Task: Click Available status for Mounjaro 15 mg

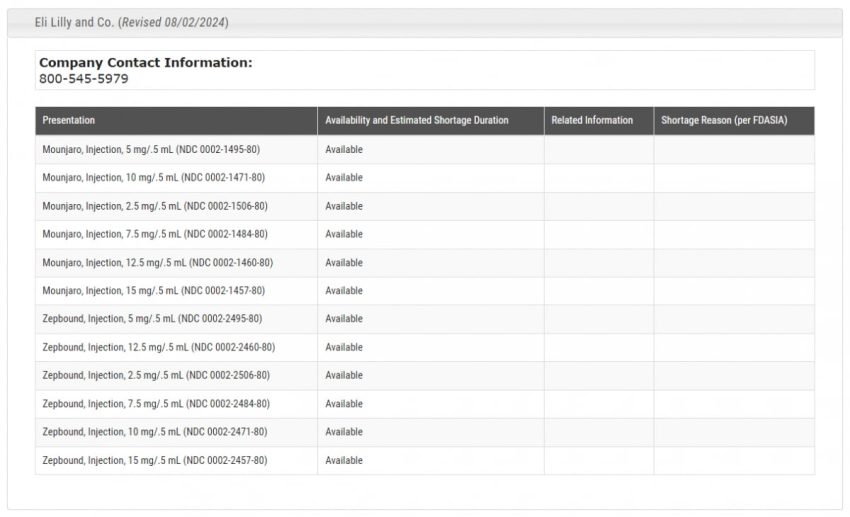Action: pyautogui.click(x=344, y=291)
